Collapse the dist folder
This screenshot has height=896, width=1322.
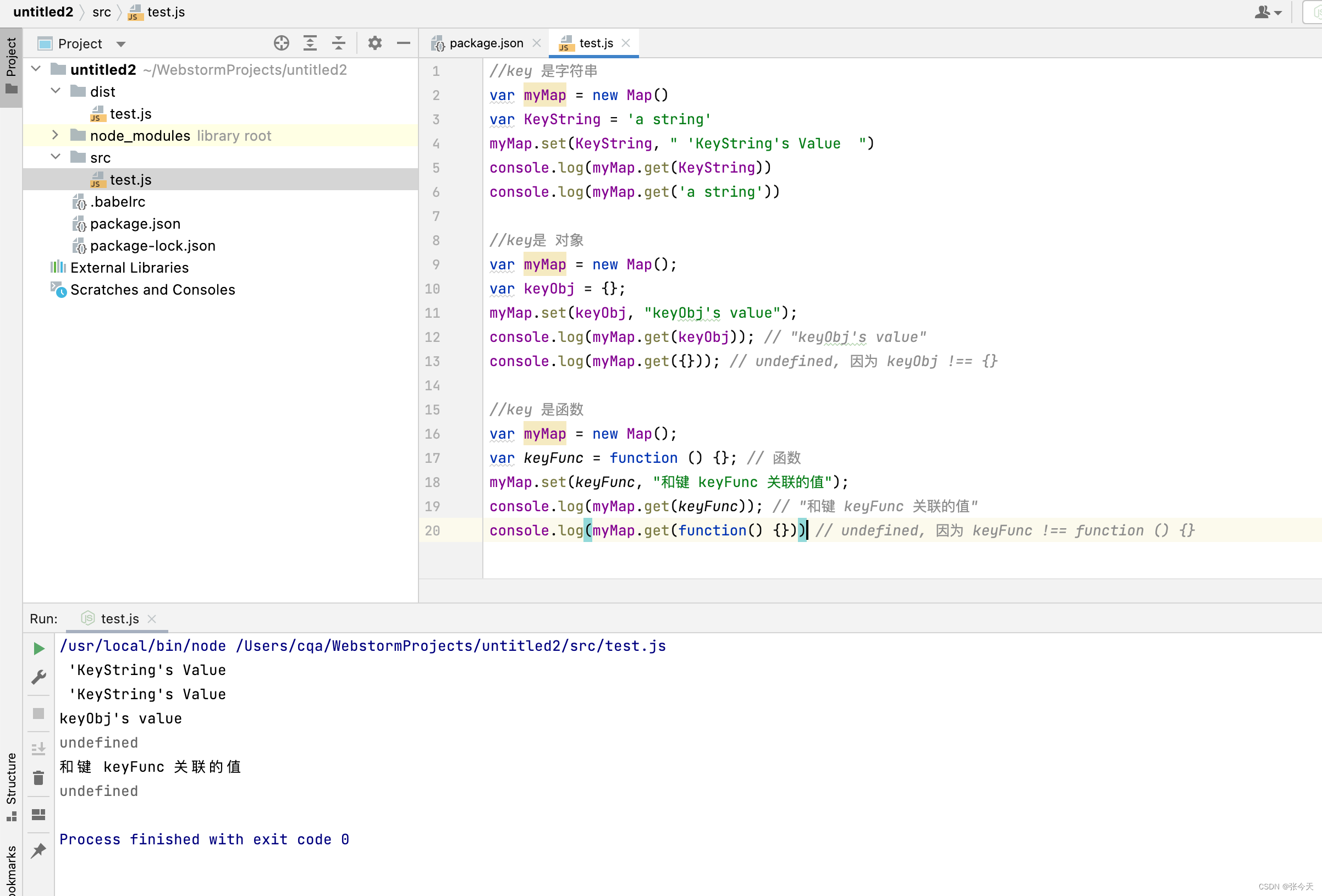pyautogui.click(x=55, y=91)
